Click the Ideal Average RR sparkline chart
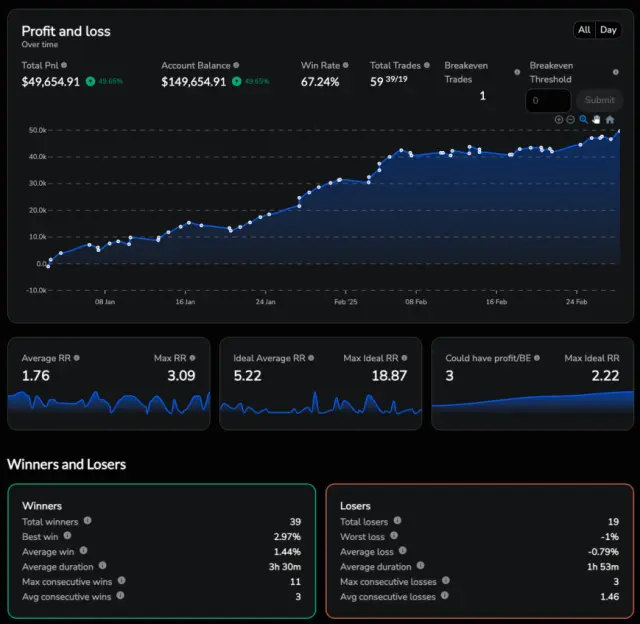This screenshot has height=624, width=640. (320, 405)
